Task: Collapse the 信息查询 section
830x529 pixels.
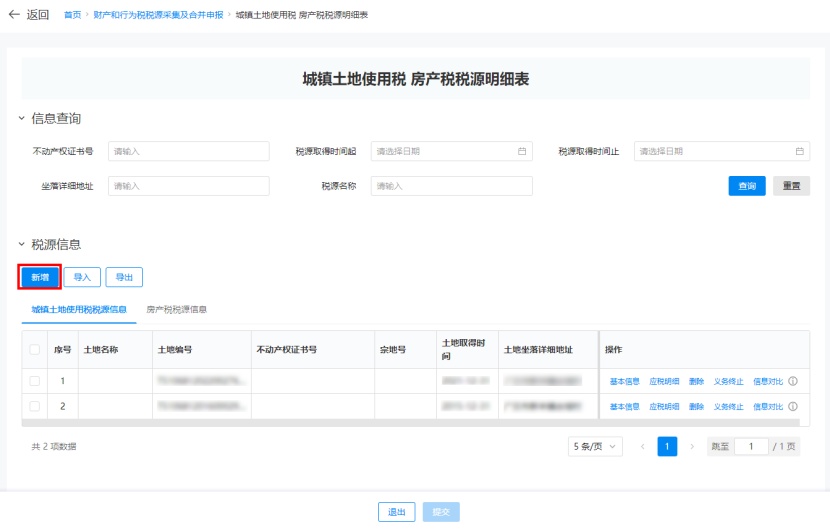Action: [x=22, y=119]
